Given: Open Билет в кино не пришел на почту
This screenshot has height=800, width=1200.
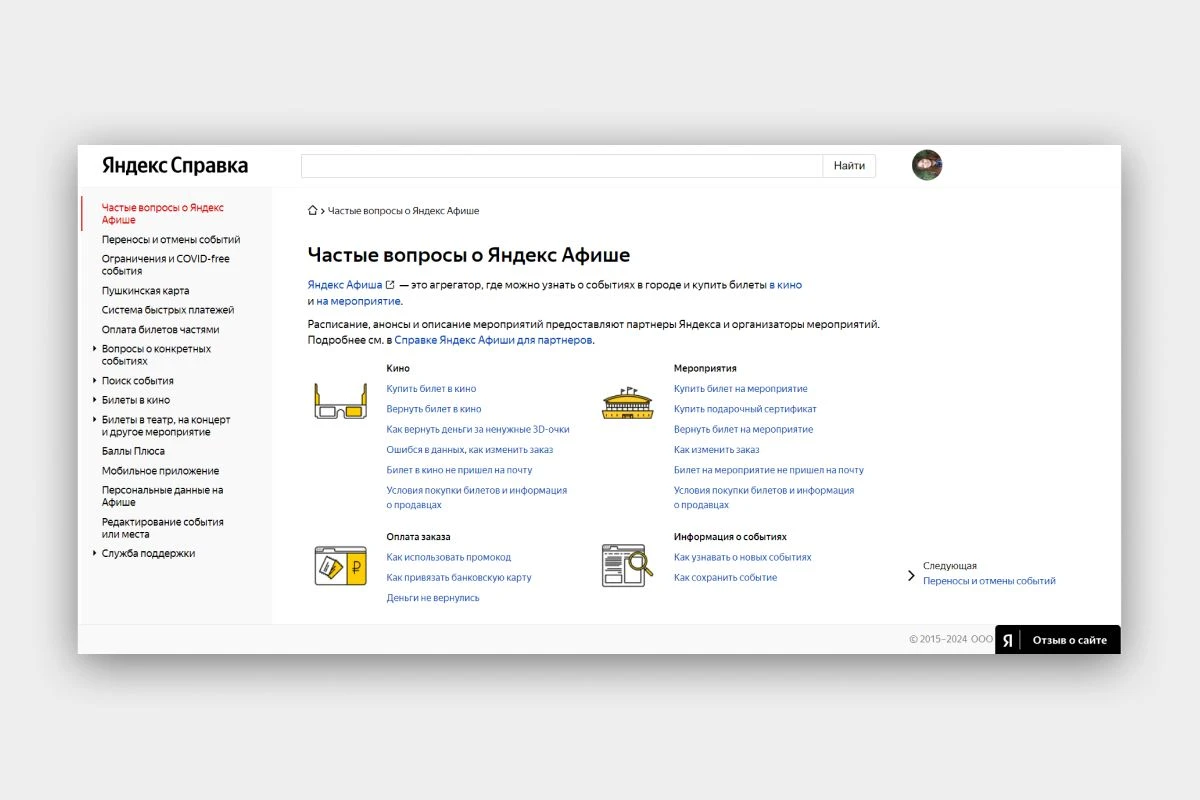Looking at the screenshot, I should click(x=460, y=470).
